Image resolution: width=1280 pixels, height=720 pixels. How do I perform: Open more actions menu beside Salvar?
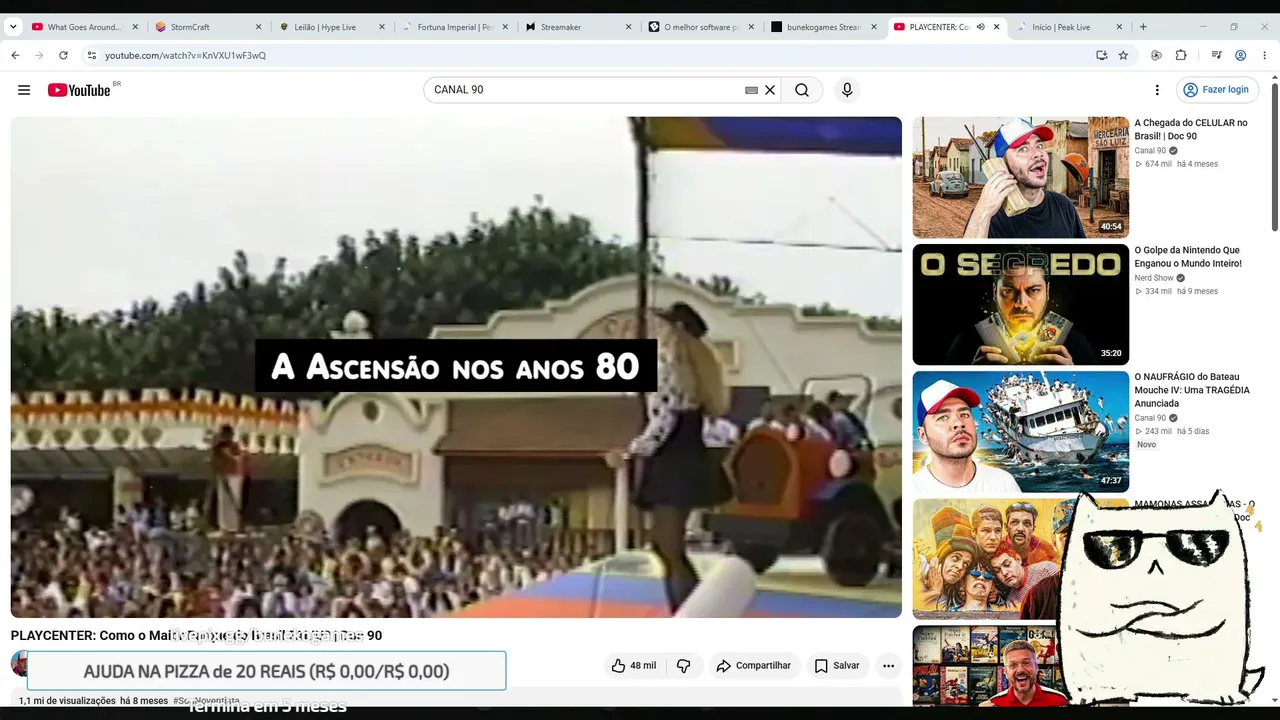(x=888, y=666)
